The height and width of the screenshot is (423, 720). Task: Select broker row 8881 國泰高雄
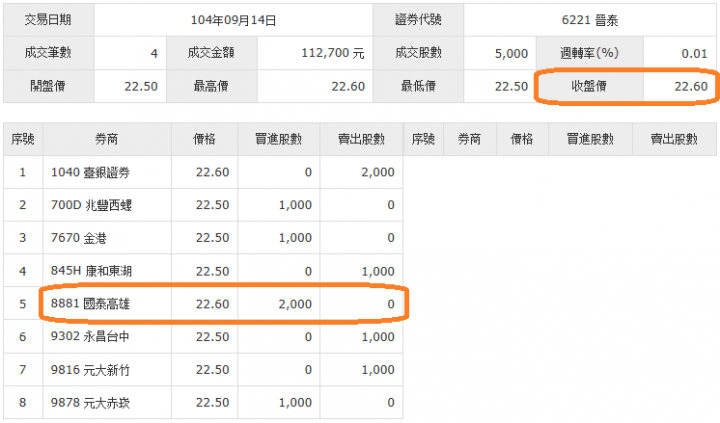tap(203, 304)
